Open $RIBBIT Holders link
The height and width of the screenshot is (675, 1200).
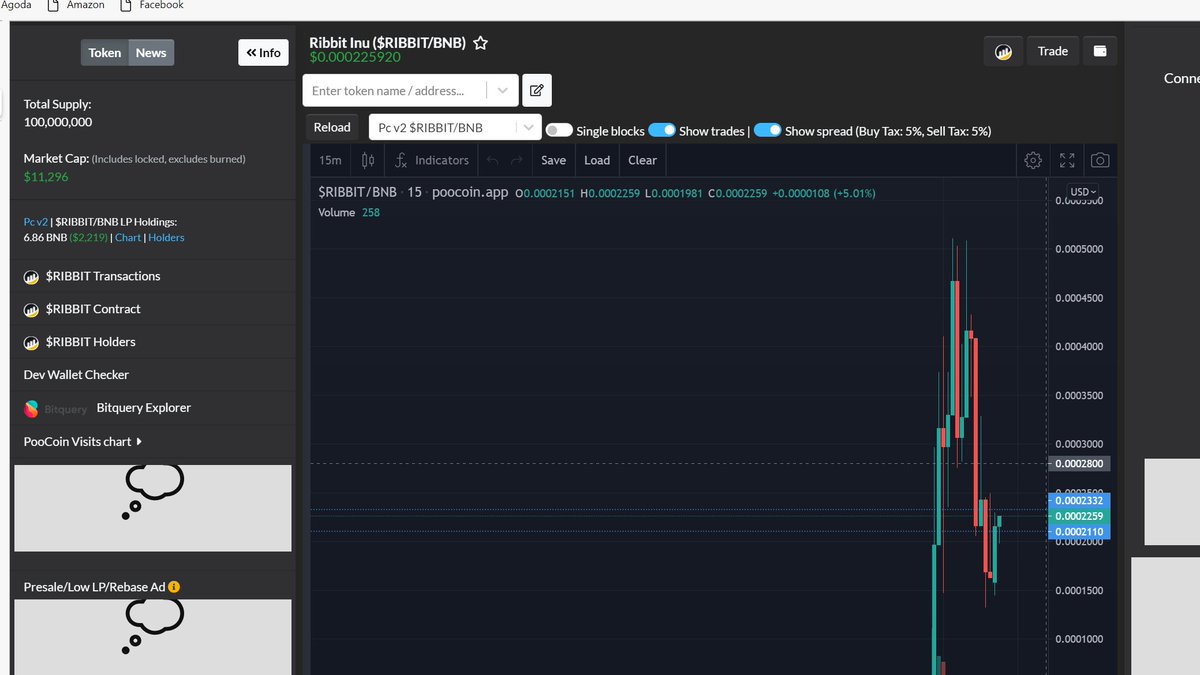91,342
